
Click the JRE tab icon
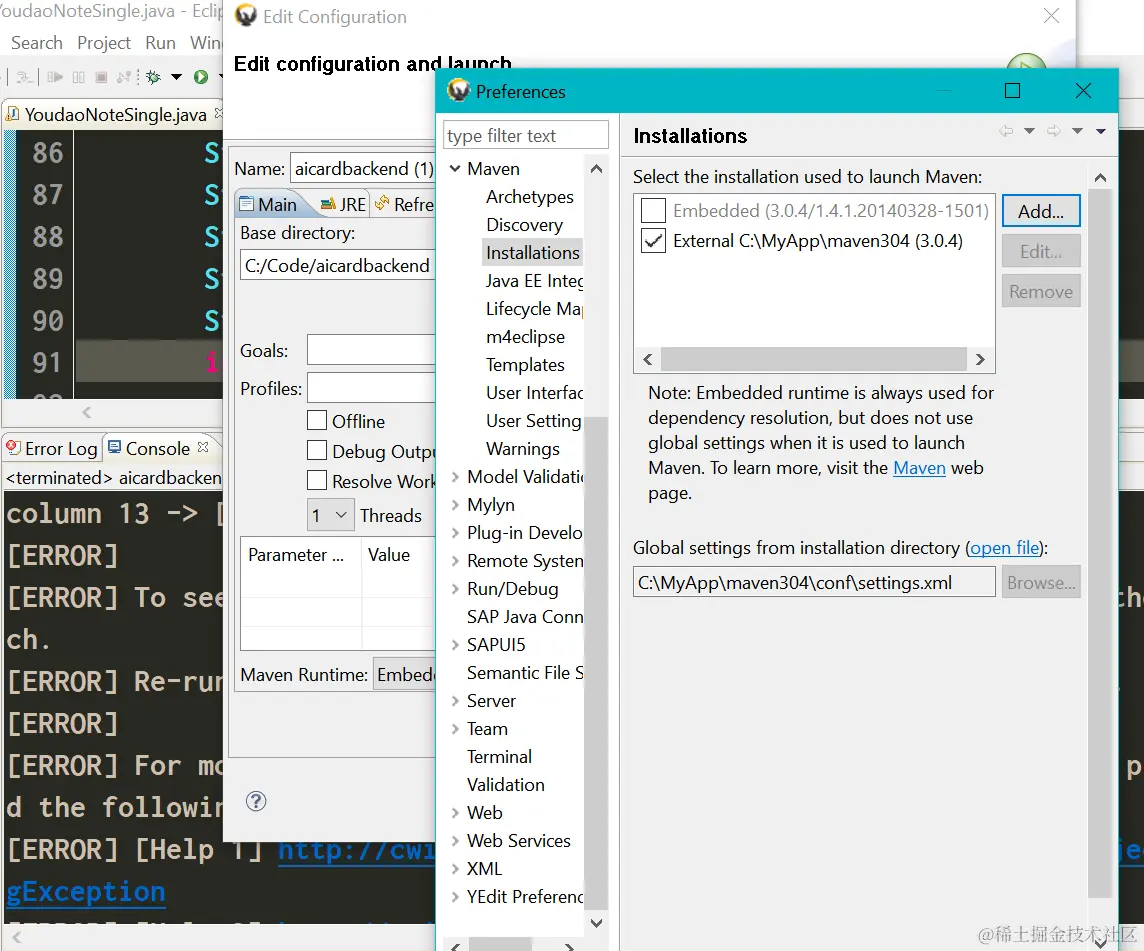328,204
